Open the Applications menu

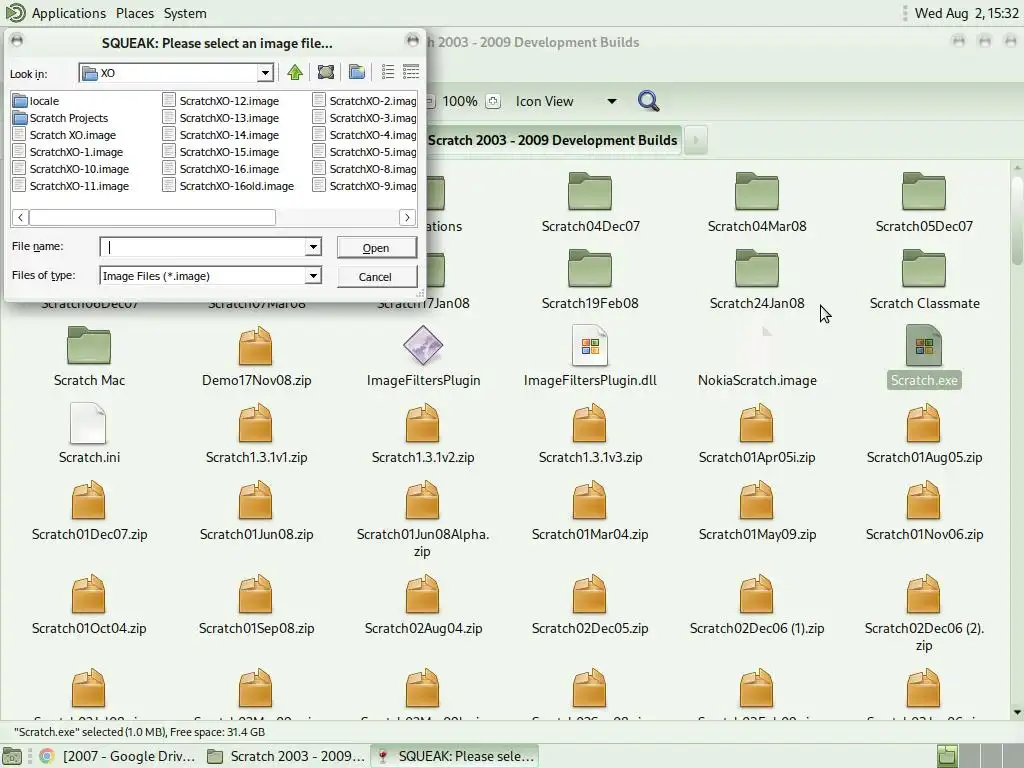click(x=69, y=13)
